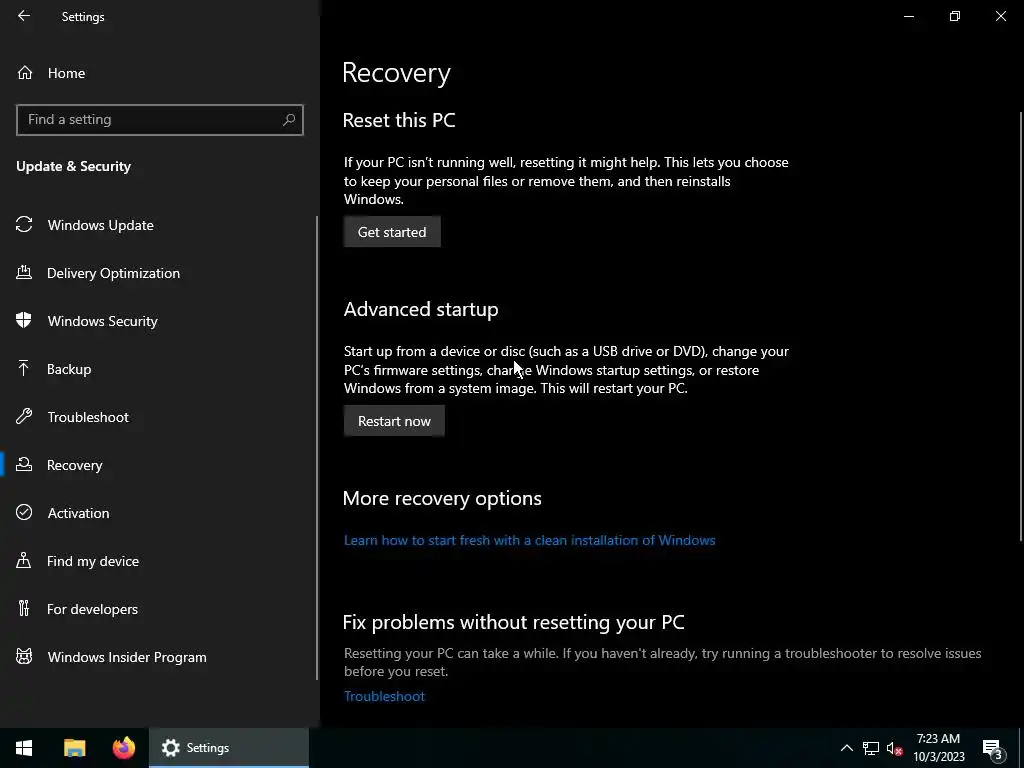Click the Find a setting search box
Viewport: 1024px width, 768px height.
159,120
